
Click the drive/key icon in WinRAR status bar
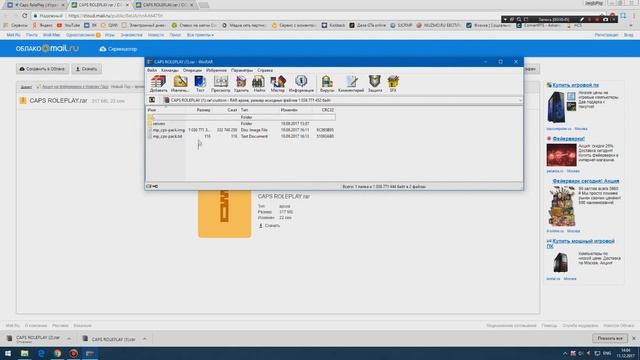coord(152,187)
